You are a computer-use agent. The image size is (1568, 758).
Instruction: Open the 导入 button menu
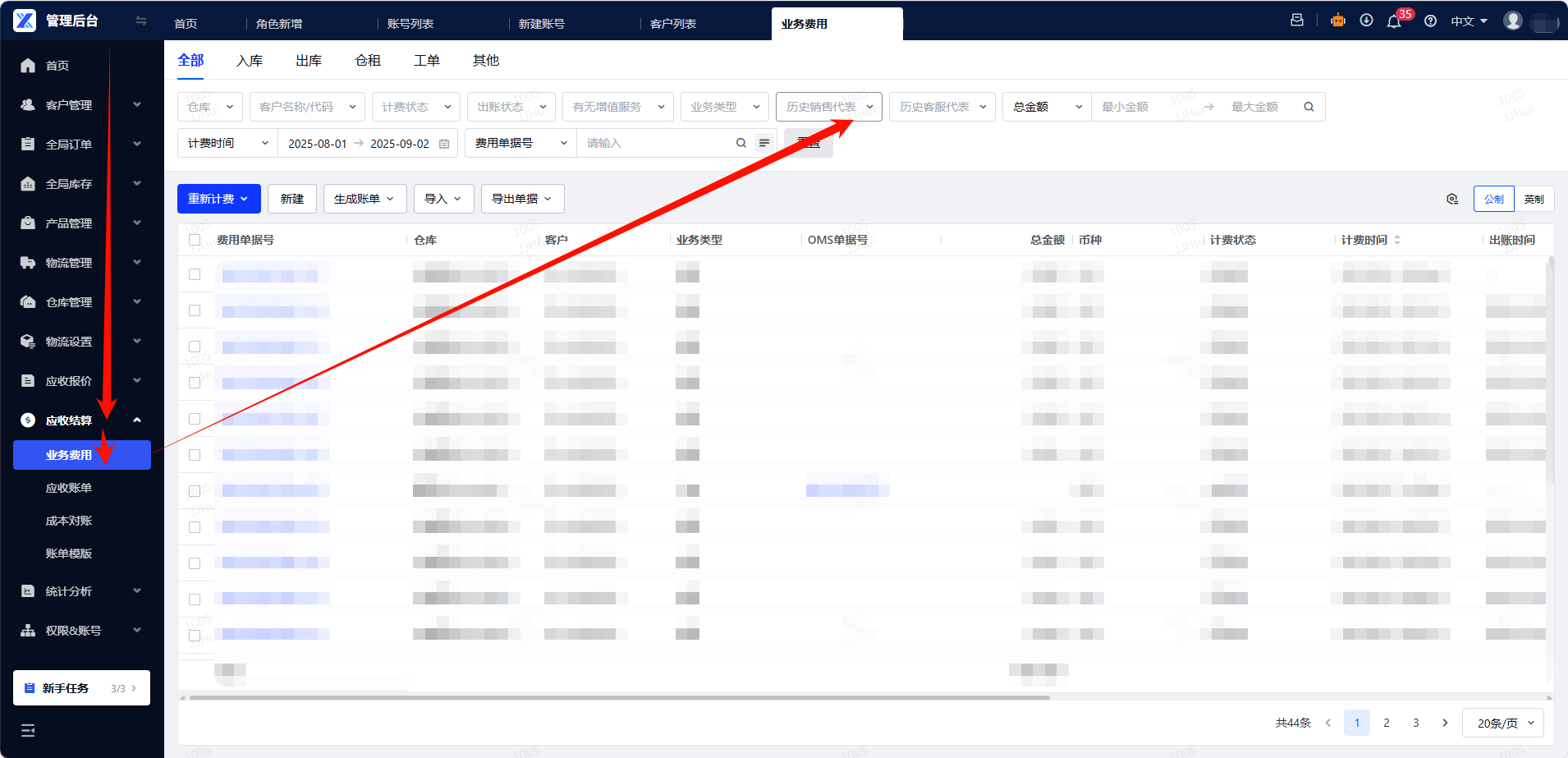click(444, 199)
